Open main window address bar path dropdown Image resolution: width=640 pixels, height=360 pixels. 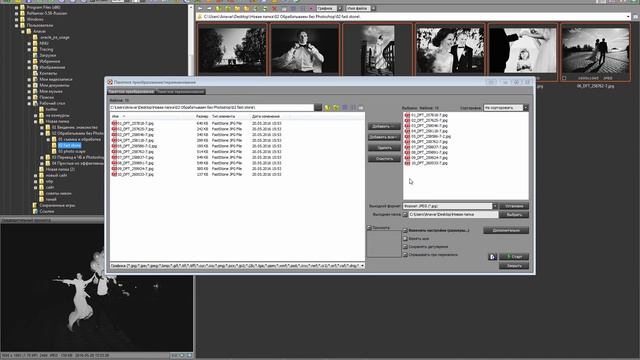click(x=628, y=17)
